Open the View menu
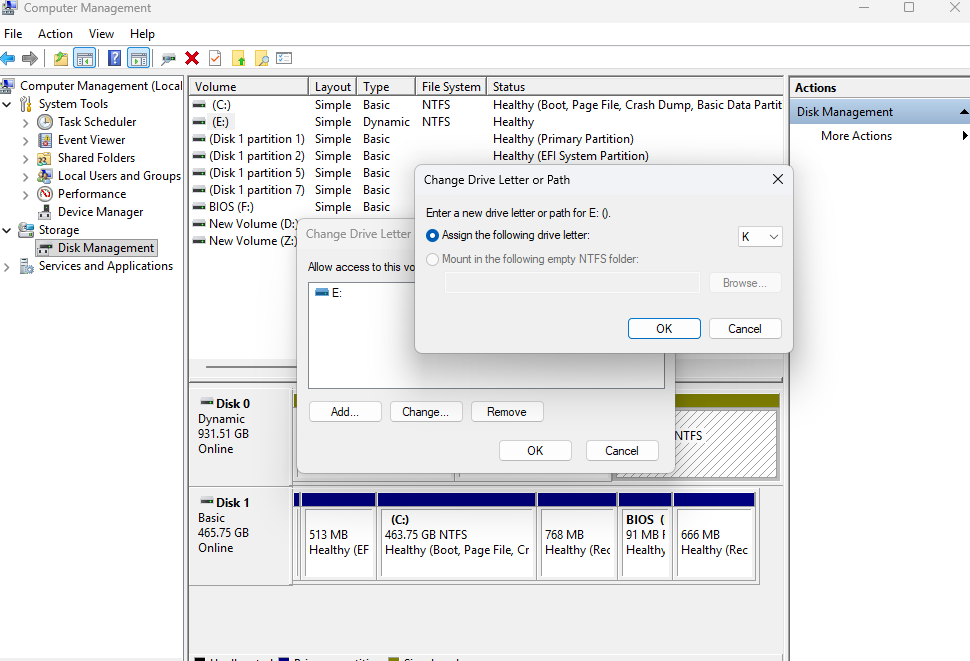This screenshot has height=661, width=970. coord(101,34)
